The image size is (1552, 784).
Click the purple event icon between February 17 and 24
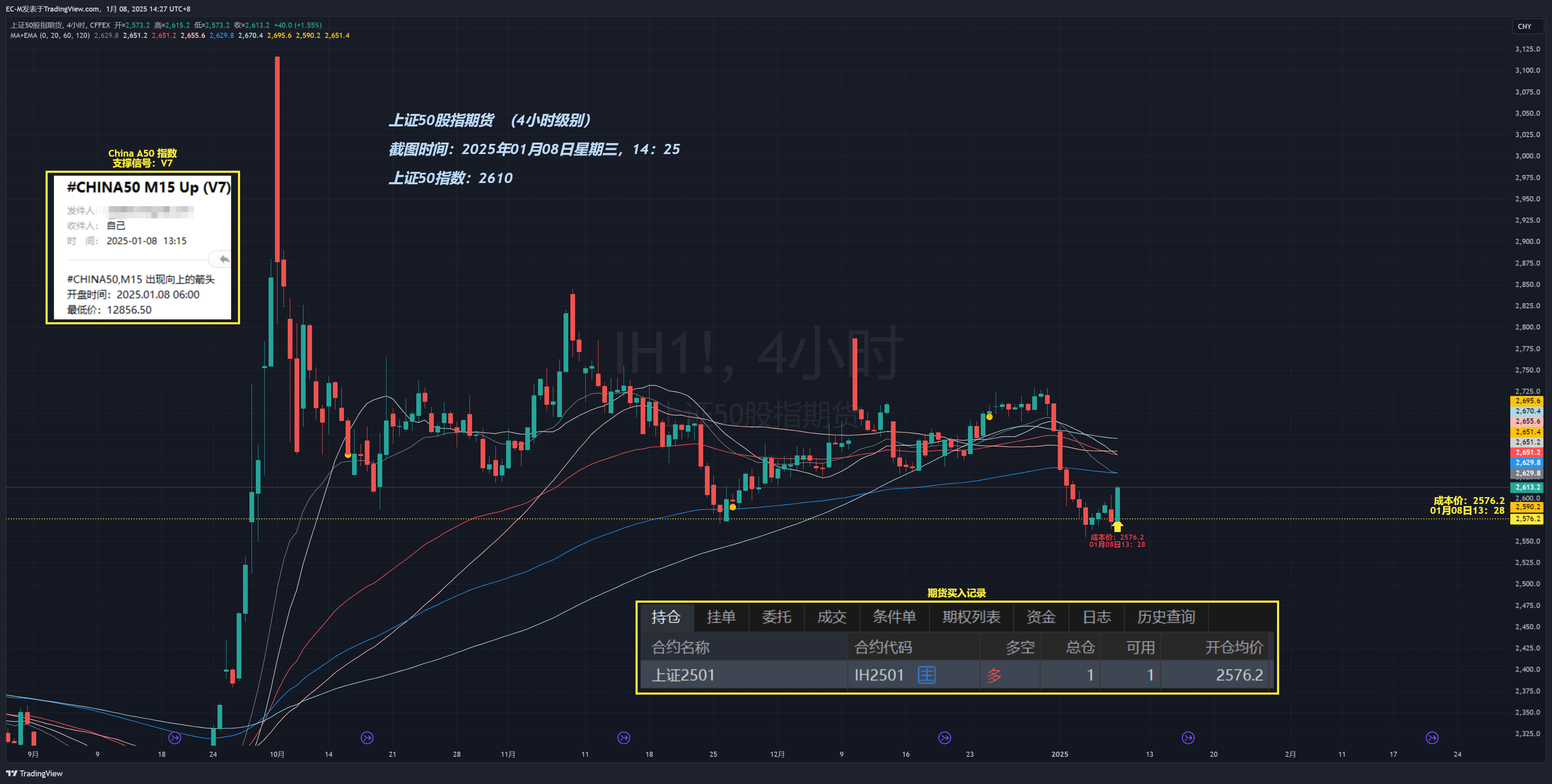point(1432,738)
